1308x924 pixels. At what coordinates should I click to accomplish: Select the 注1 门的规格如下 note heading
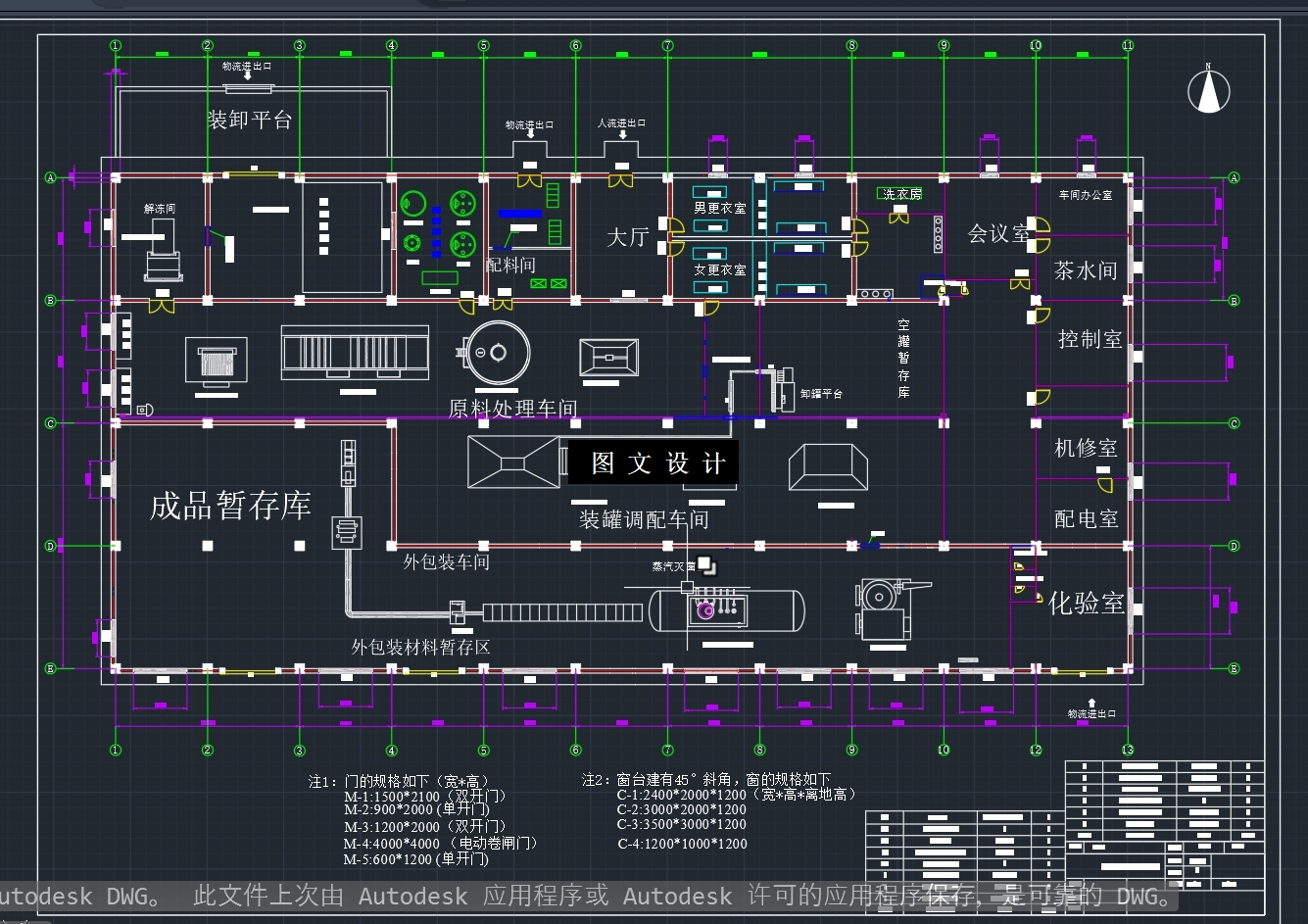[x=399, y=781]
